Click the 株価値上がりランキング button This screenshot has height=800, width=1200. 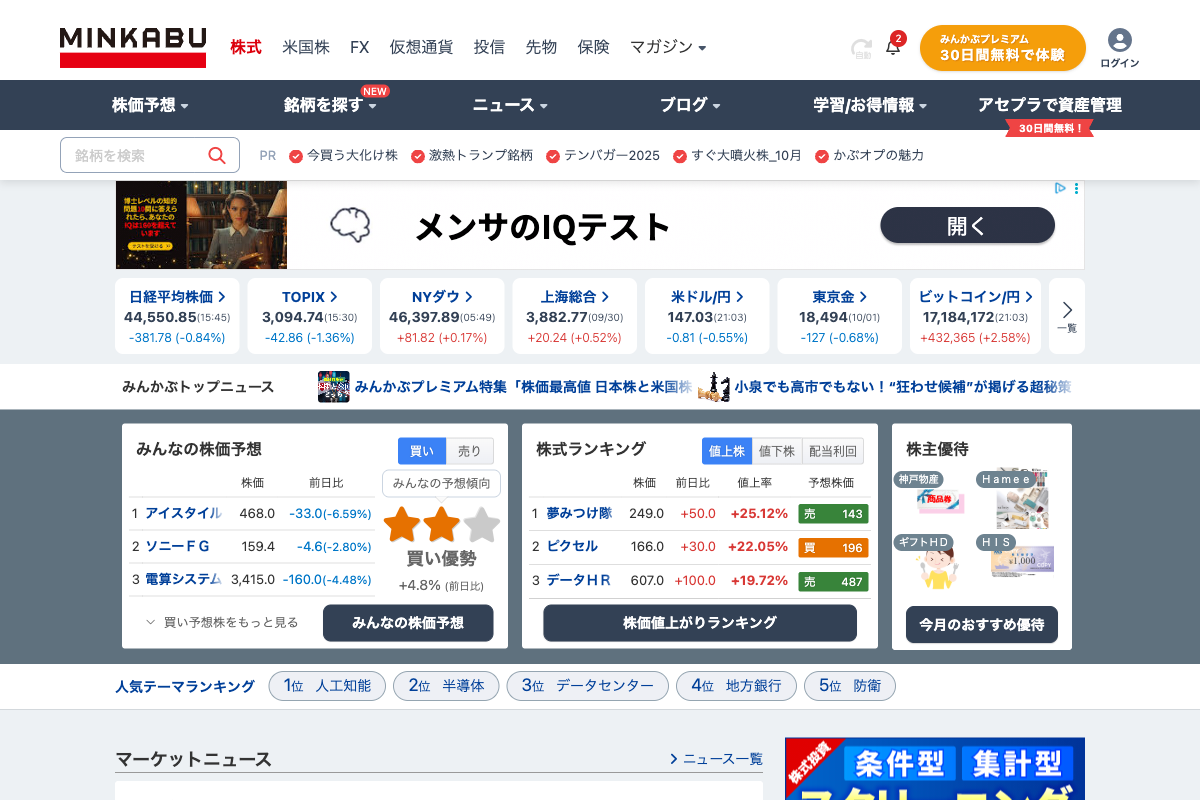coord(700,623)
